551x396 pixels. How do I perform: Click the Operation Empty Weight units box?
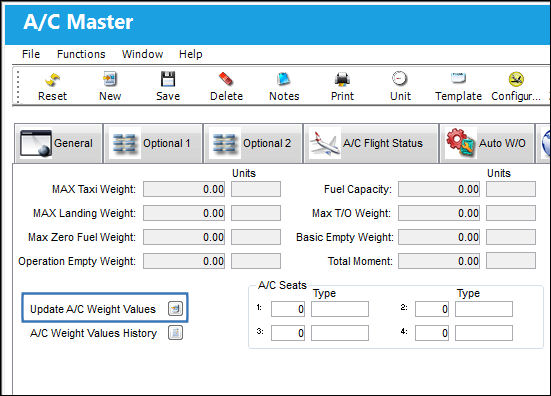(256, 261)
